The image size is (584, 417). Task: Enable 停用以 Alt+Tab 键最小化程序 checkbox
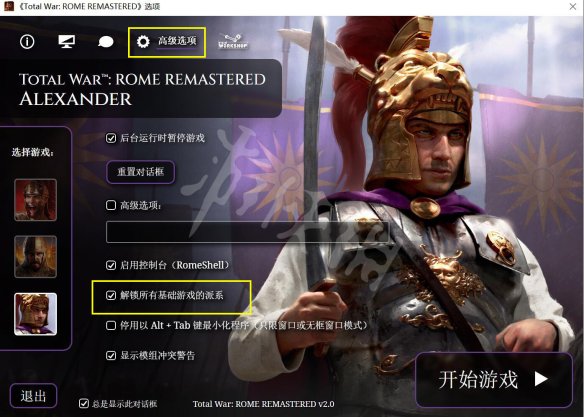coord(111,325)
